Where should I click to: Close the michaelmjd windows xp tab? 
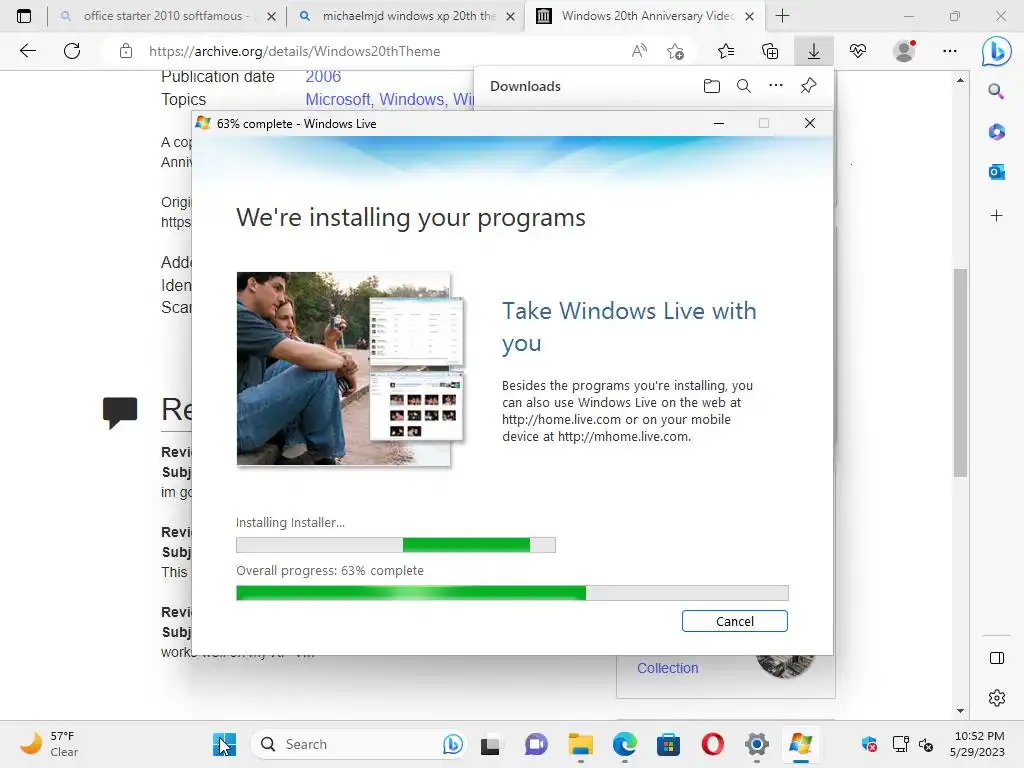coord(511,16)
